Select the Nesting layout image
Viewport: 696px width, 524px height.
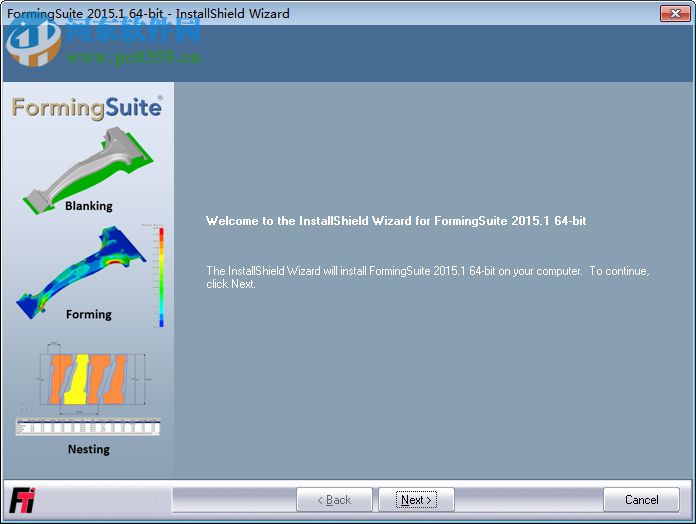92,379
